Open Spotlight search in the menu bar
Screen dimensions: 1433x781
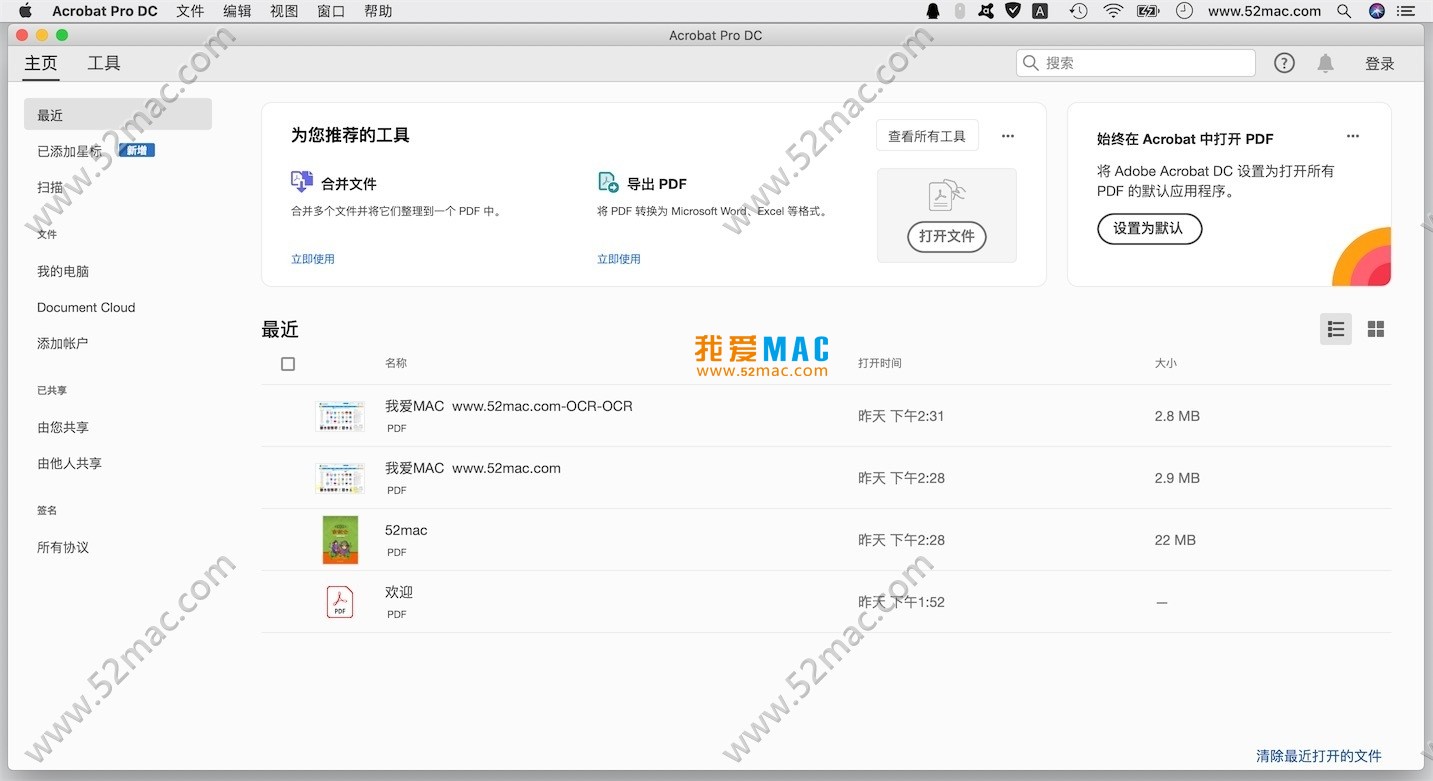coord(1343,11)
